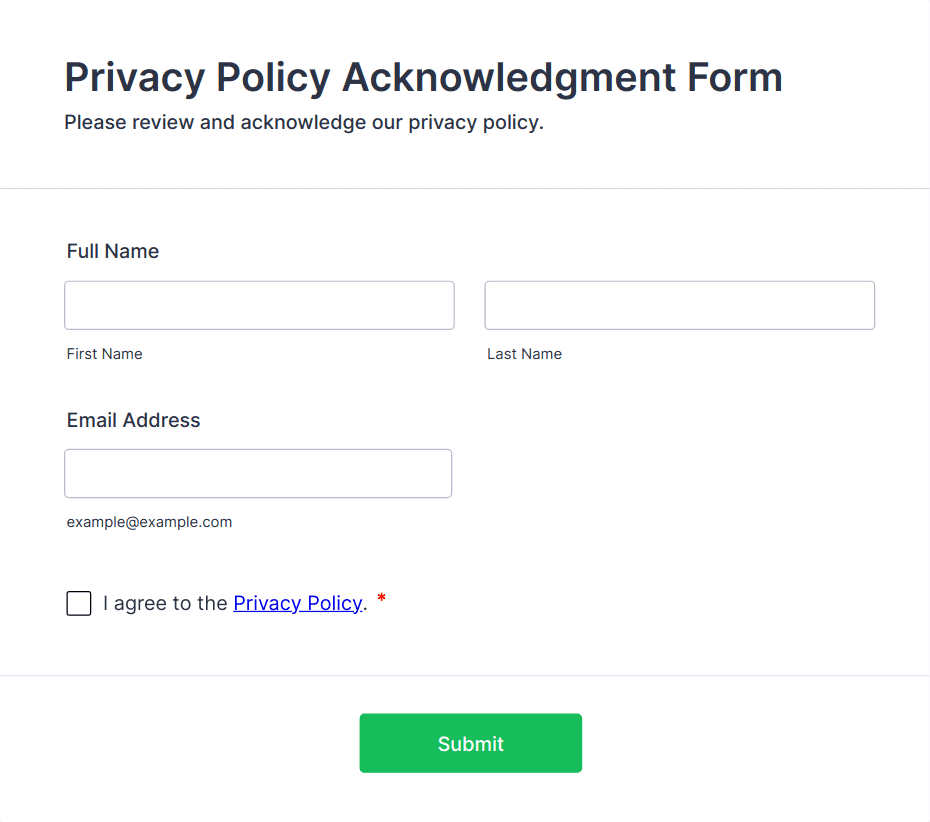Open the Privacy Policy link
The height and width of the screenshot is (822, 930).
point(297,603)
